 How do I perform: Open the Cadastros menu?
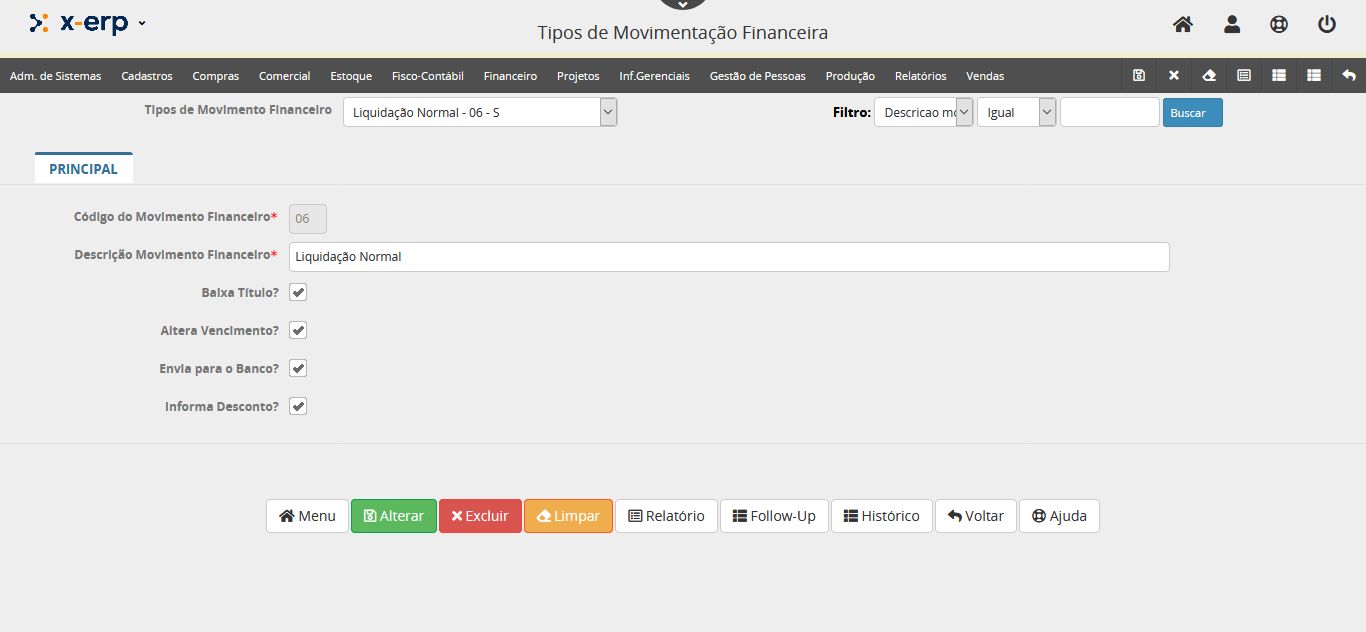[x=147, y=76]
